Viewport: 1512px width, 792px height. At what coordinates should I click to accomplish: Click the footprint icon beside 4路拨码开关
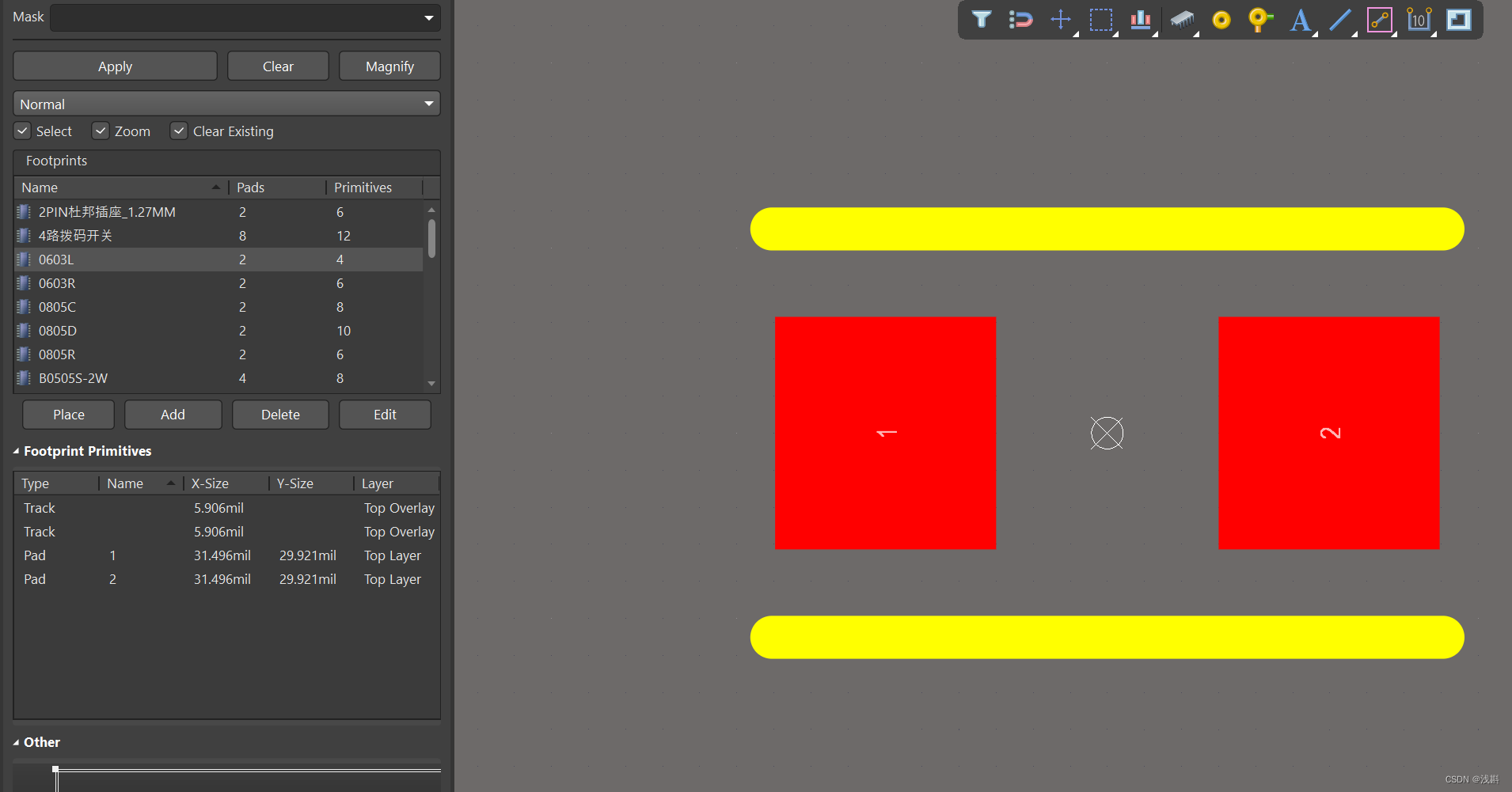click(x=24, y=236)
